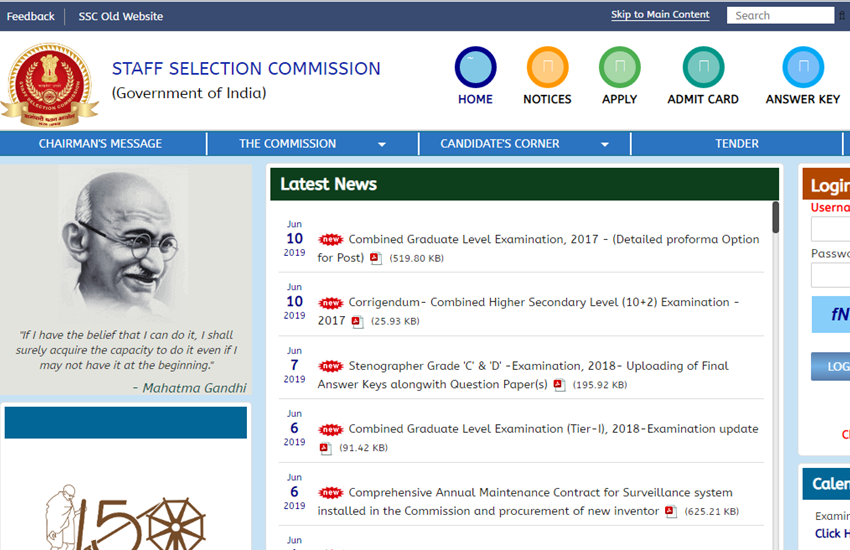
Task: Select the Apply circle icon
Action: click(619, 68)
